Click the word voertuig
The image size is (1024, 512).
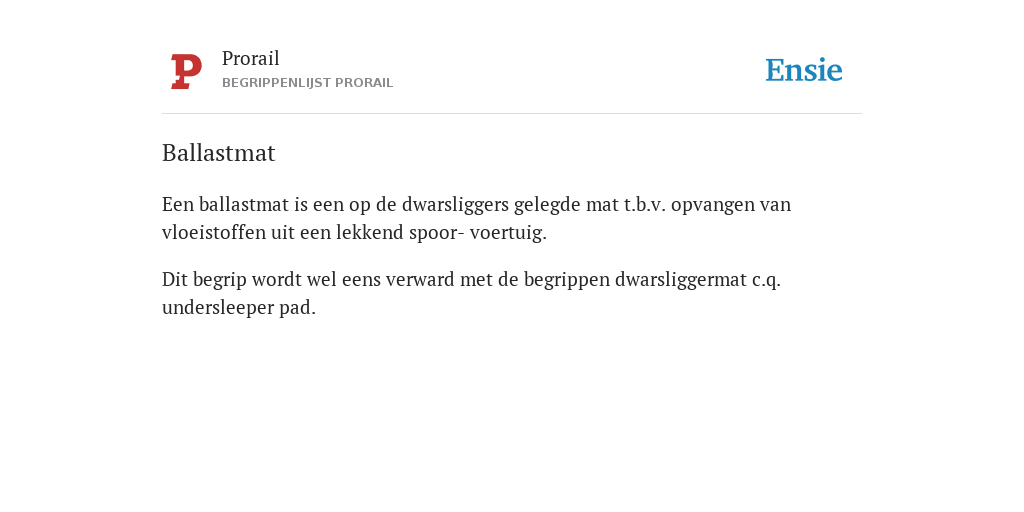508,232
